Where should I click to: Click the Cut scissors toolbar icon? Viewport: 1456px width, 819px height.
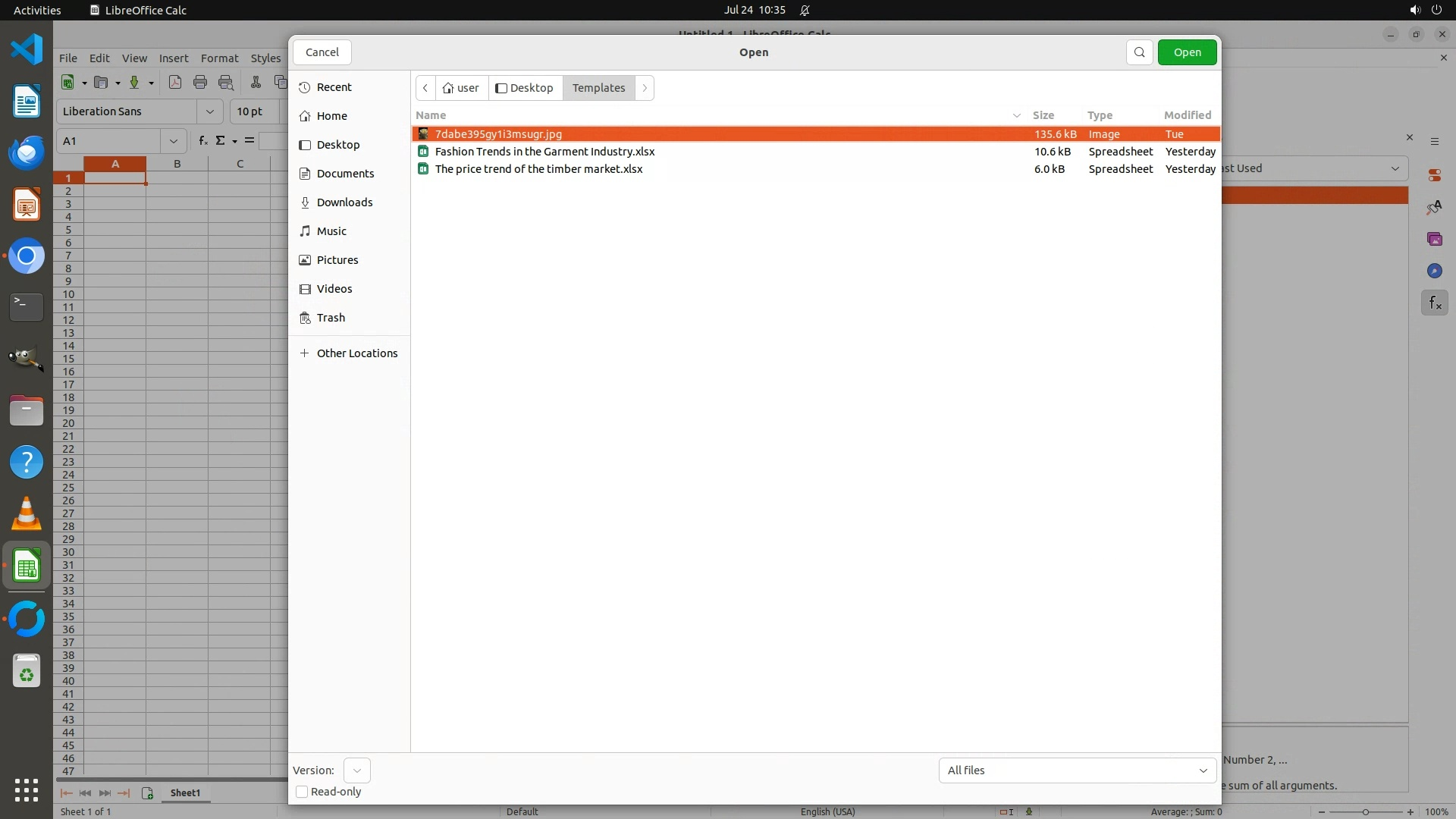[x=256, y=83]
